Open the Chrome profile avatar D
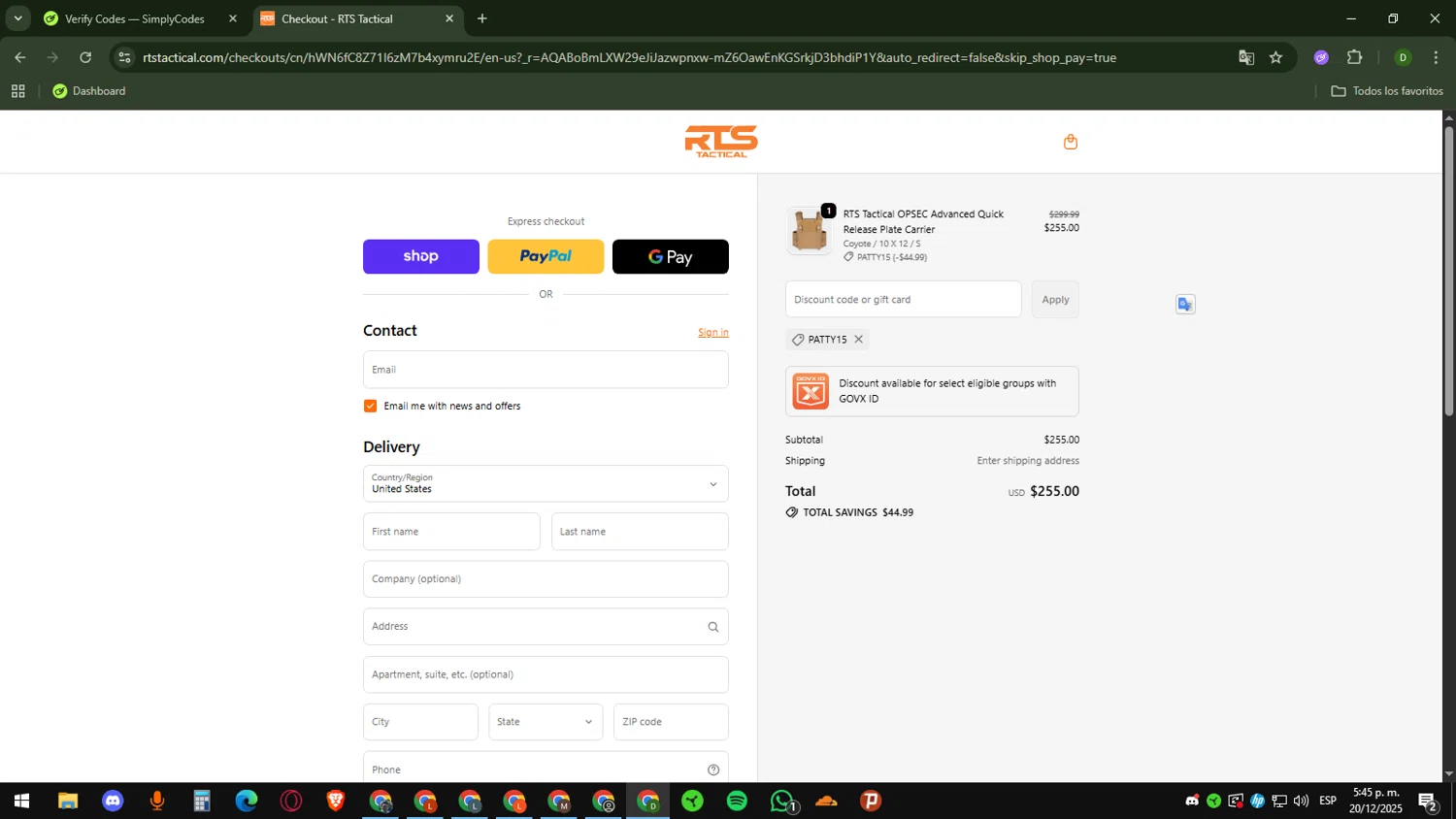1456x819 pixels. click(1403, 58)
